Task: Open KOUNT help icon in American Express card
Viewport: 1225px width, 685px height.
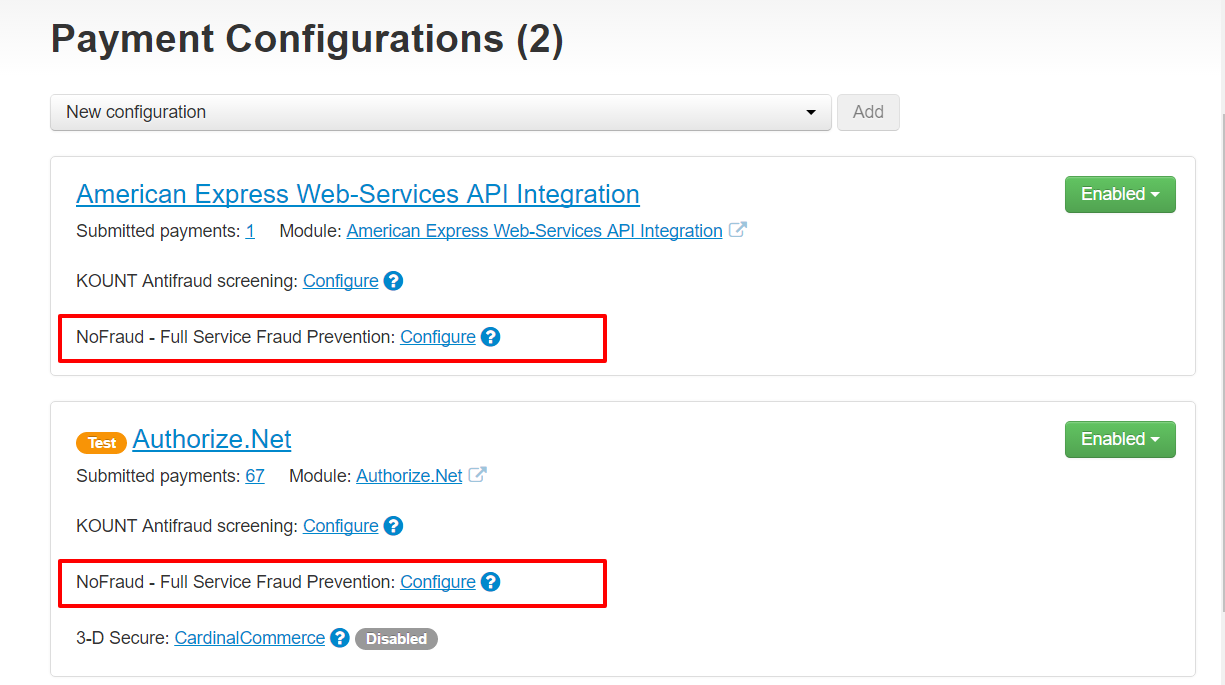Action: (x=394, y=281)
